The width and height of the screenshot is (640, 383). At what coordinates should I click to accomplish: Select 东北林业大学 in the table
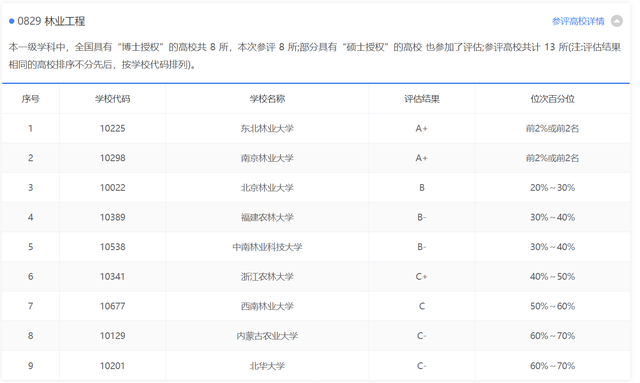coord(267,129)
